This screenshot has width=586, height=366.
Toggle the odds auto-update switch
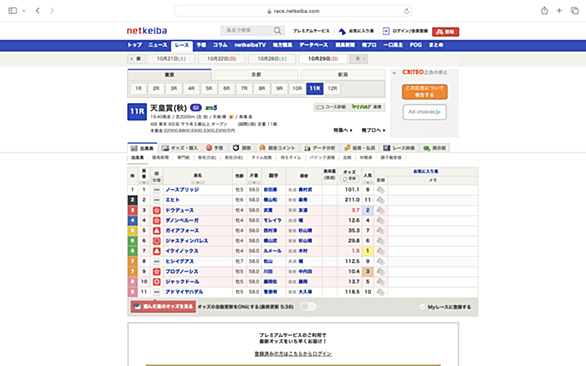point(308,307)
